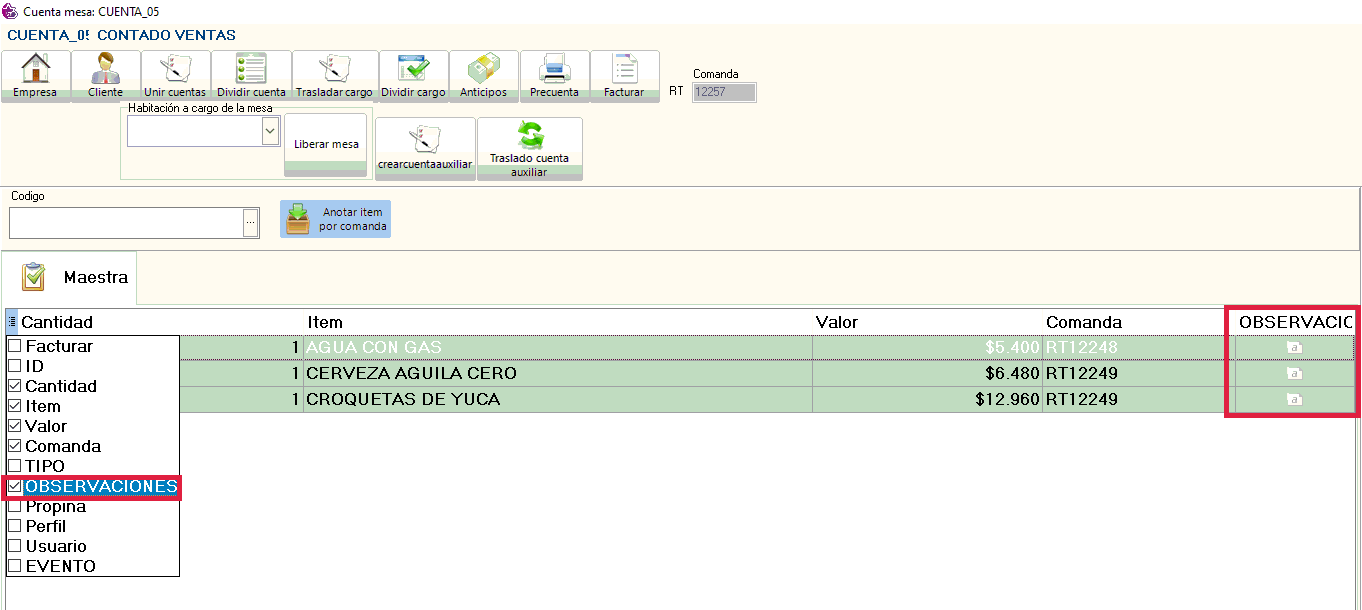Viewport: 1362px width, 610px height.
Task: Open the Codigo lookup ellipsis button
Action: coord(251,223)
